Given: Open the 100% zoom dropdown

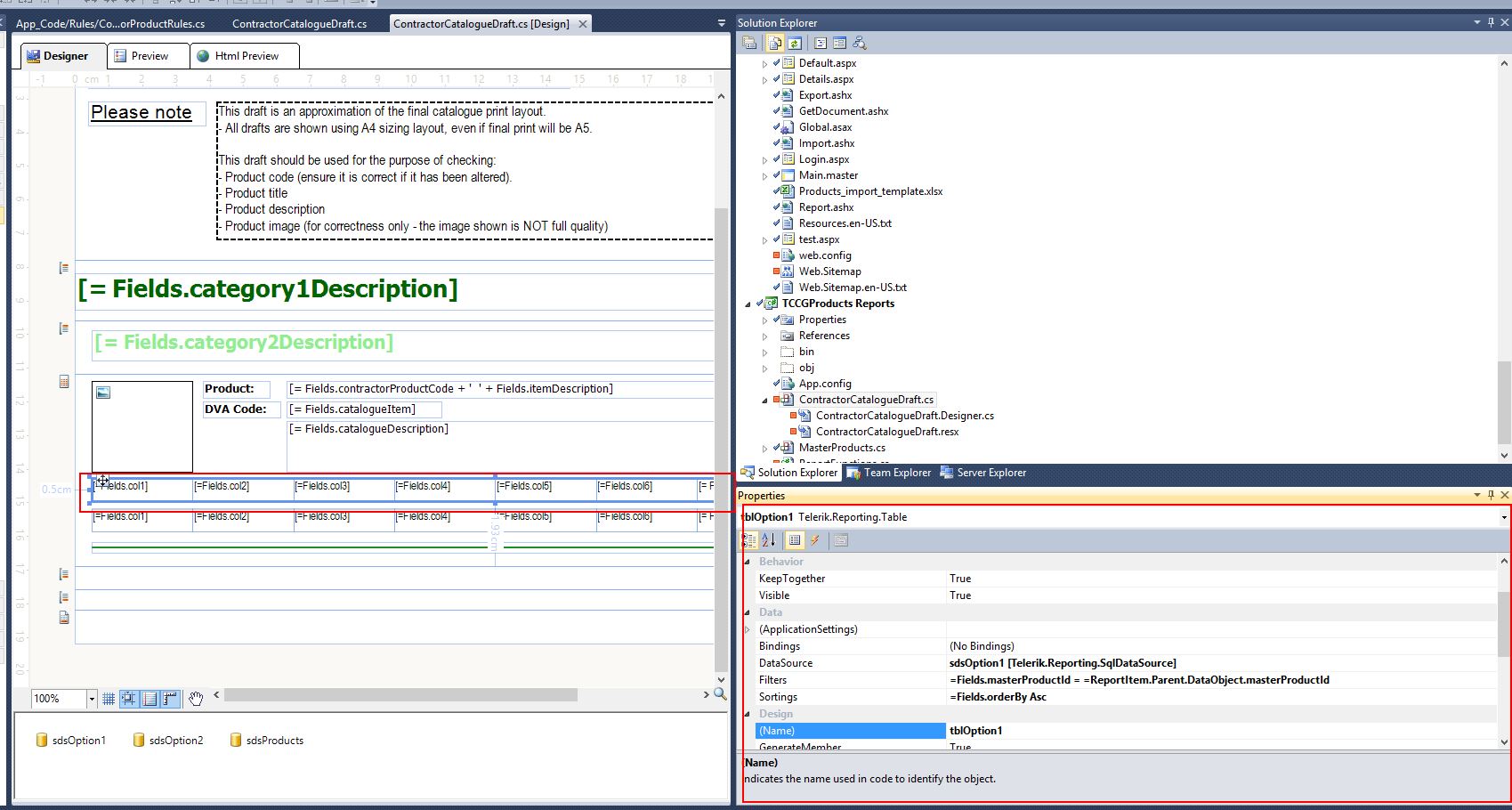Looking at the screenshot, I should click(91, 699).
